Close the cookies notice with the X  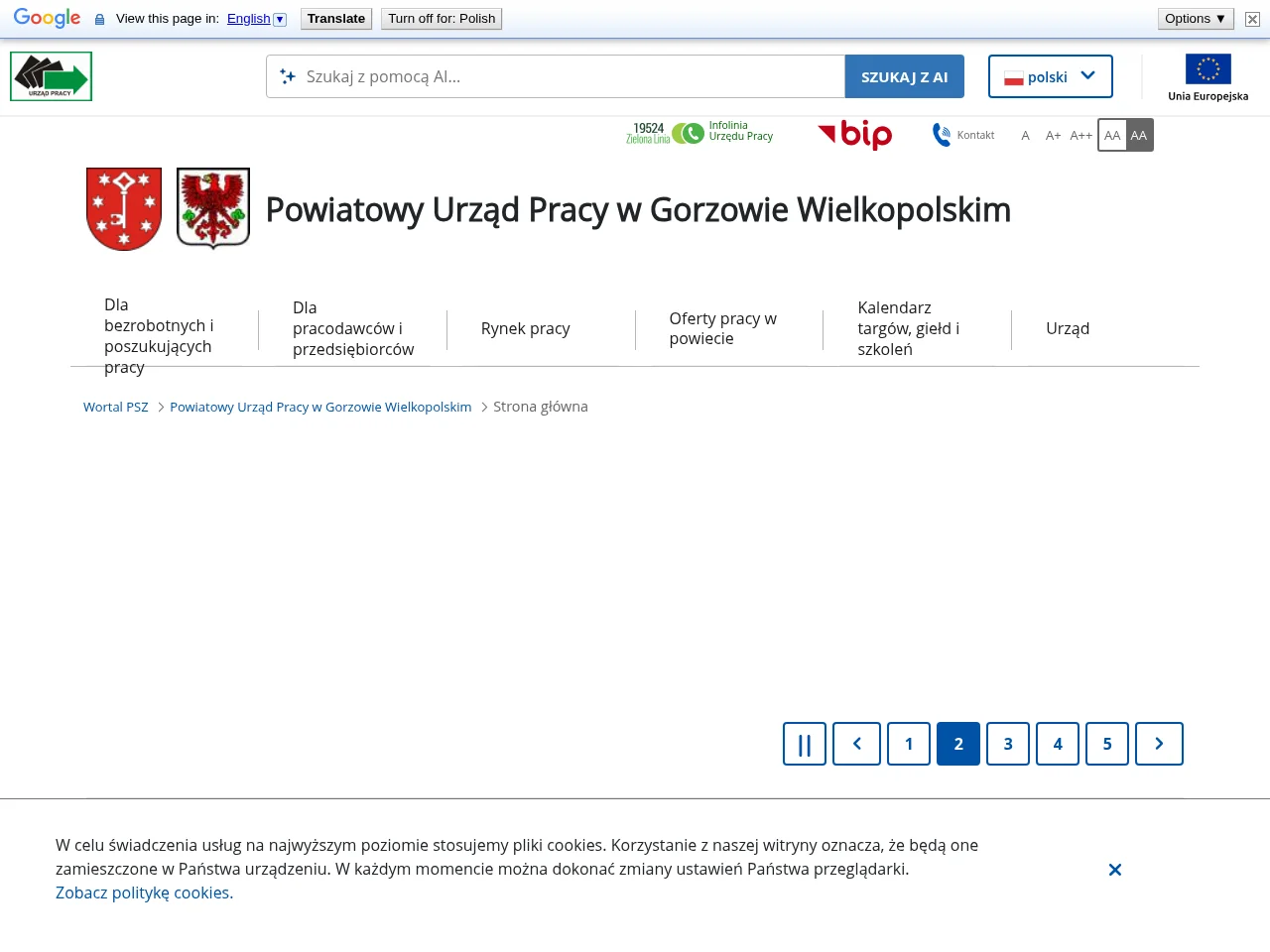tap(1115, 870)
